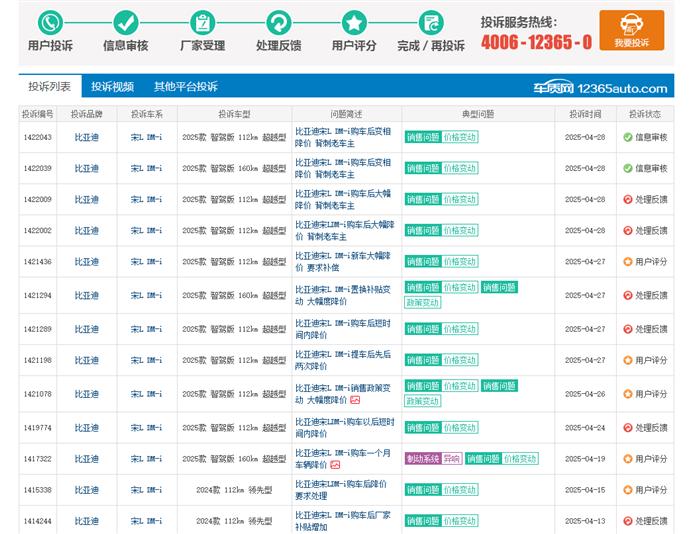Click the hotline number 4006-12365-0

click(536, 42)
